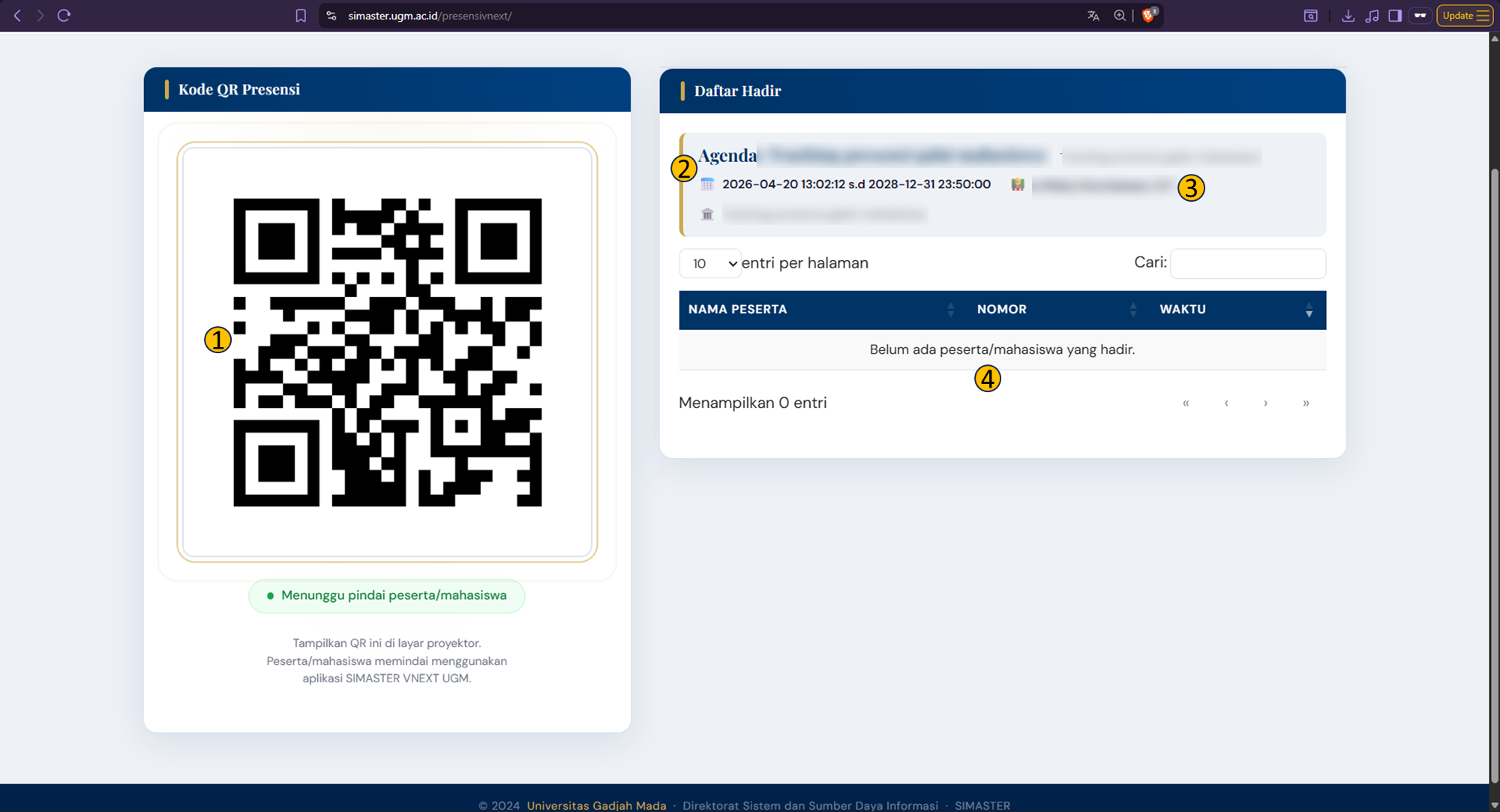Reload the page
The image size is (1500, 812).
pyautogui.click(x=64, y=16)
